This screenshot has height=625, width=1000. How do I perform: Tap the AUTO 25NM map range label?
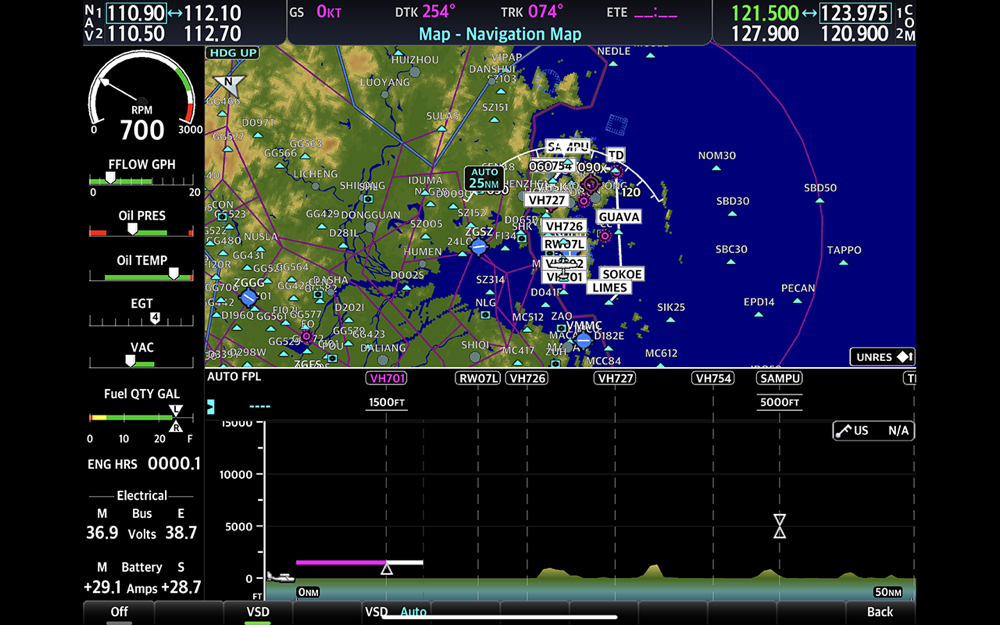coord(484,178)
